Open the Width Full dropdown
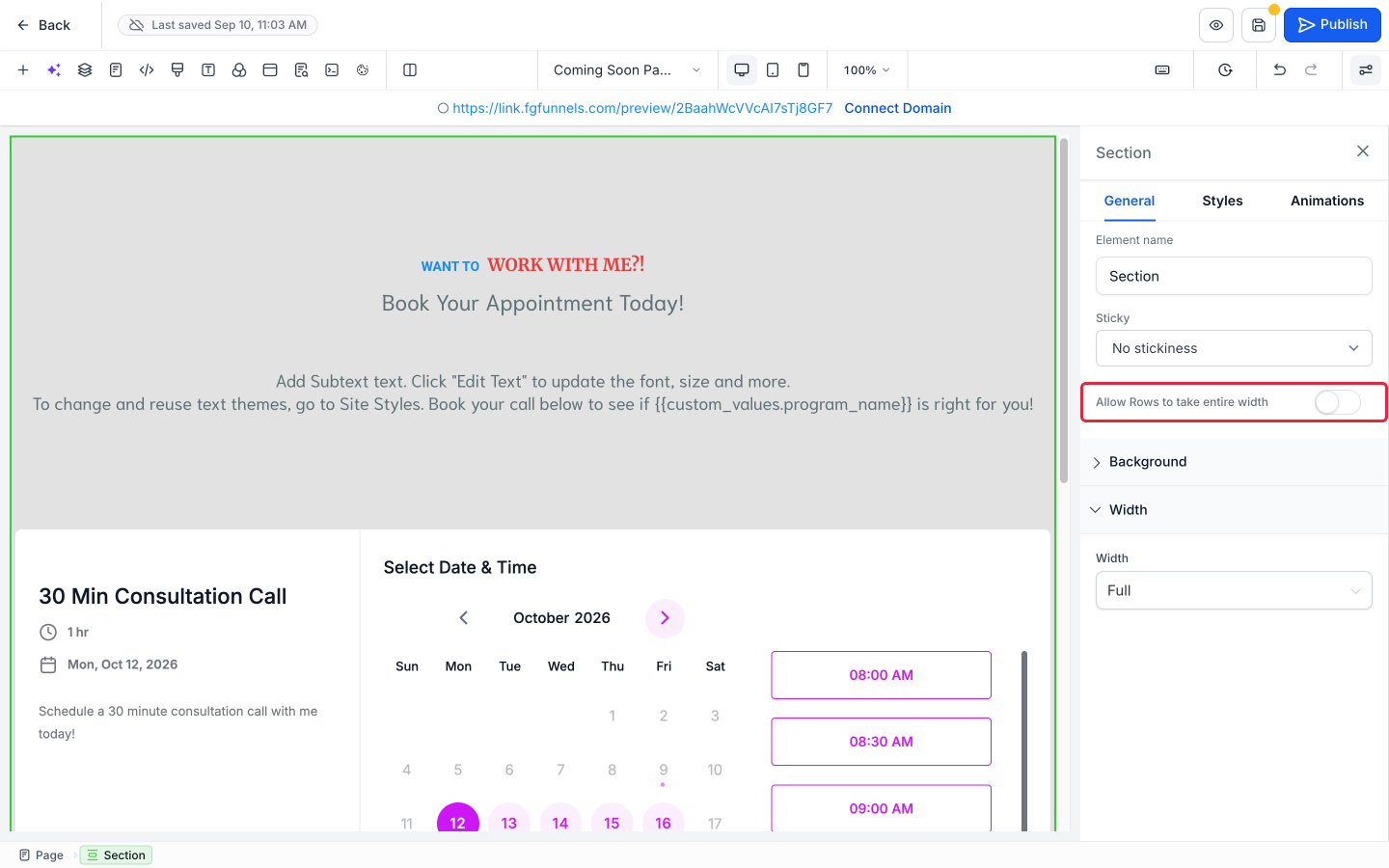This screenshot has width=1389, height=868. click(x=1234, y=590)
